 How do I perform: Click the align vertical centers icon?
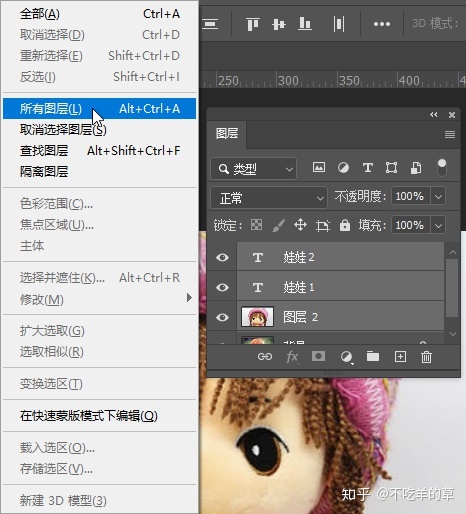279,24
